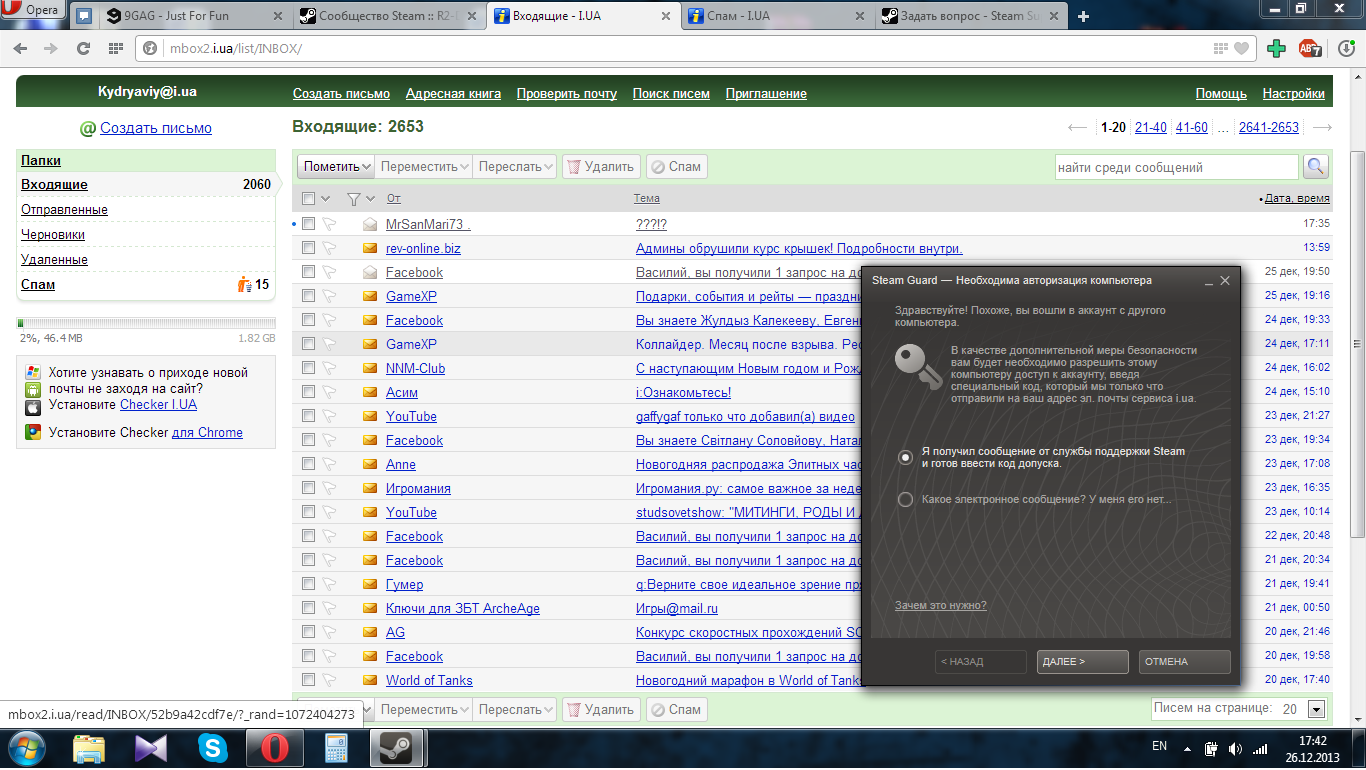Tick checkbox for Anne message
The width and height of the screenshot is (1366, 770).
coord(308,464)
